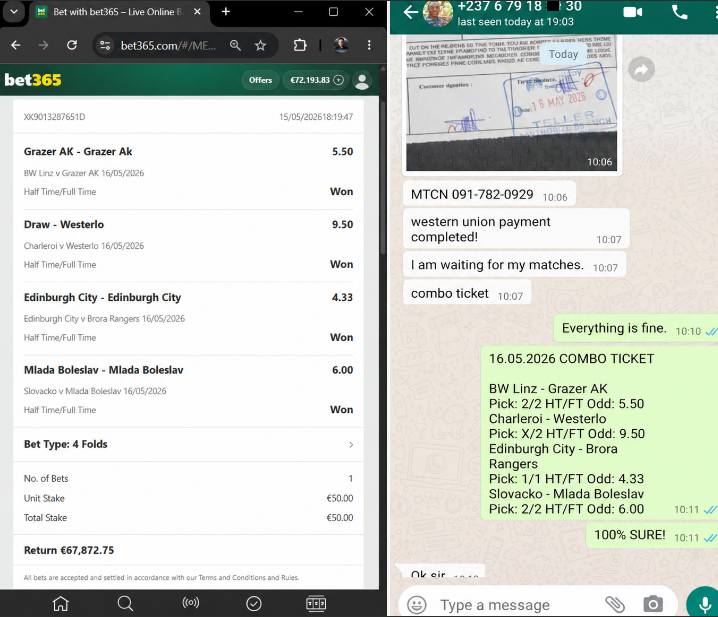Click the MTCN 091-782-0929 message
Viewport: 718px width, 617px height.
[x=489, y=195]
